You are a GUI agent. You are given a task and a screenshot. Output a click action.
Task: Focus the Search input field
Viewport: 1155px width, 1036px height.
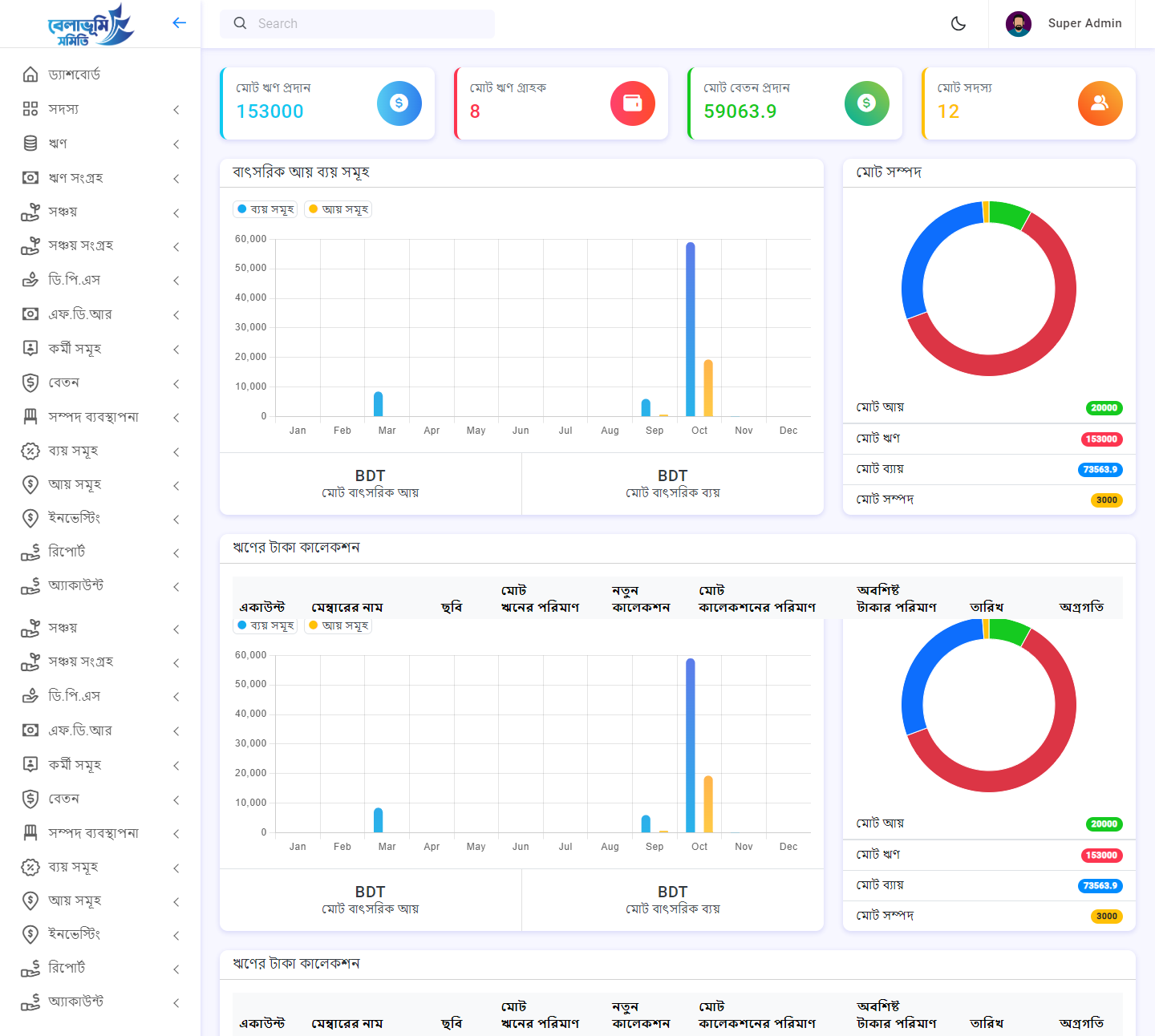pos(357,23)
